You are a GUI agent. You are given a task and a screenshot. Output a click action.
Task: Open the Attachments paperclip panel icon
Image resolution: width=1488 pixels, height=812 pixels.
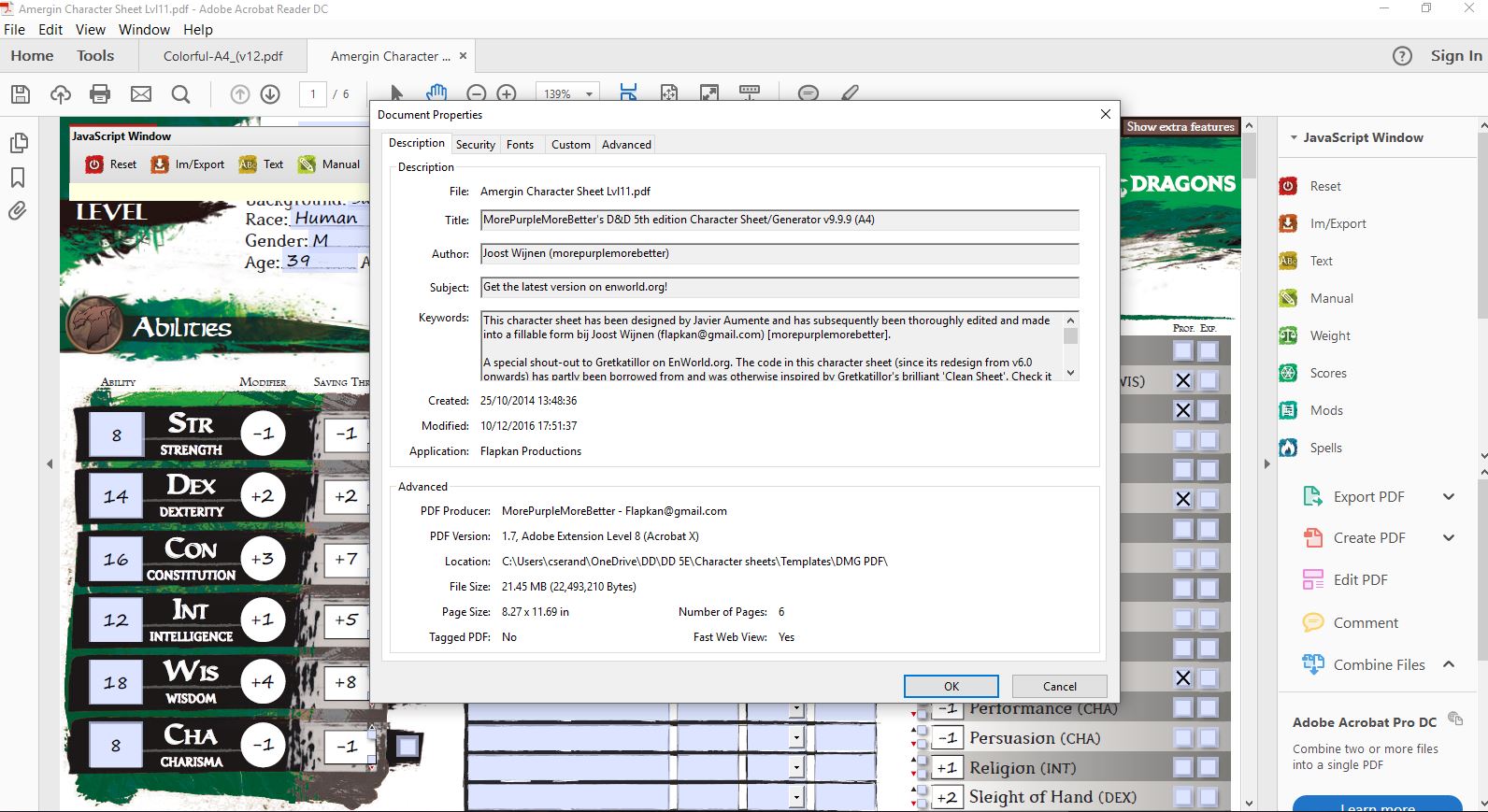tap(18, 211)
